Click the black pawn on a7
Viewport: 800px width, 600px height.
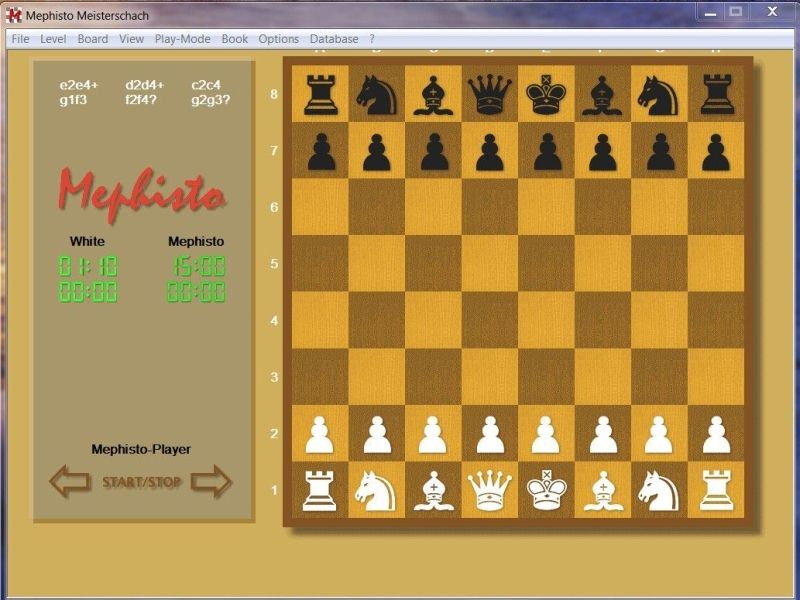(x=321, y=152)
